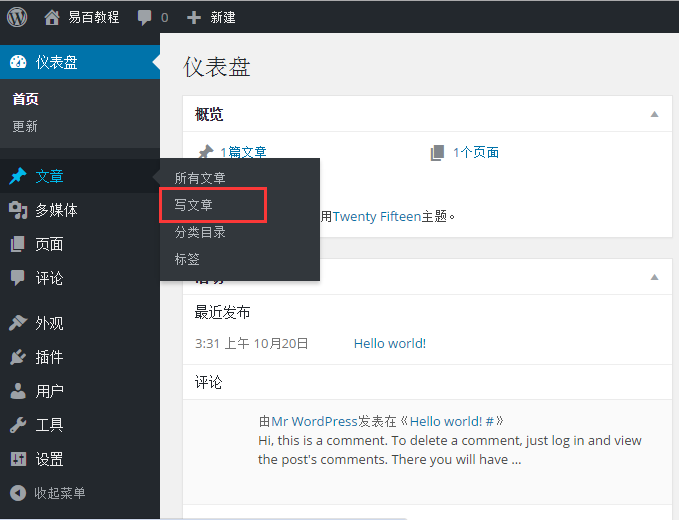Click the 外观 paintbrush icon
This screenshot has height=520, width=679.
(x=18, y=323)
